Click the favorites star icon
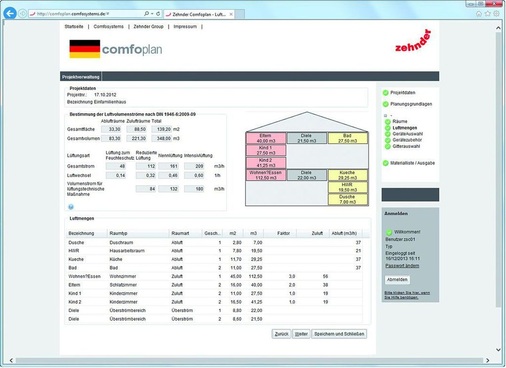506x368 pixels. point(488,14)
